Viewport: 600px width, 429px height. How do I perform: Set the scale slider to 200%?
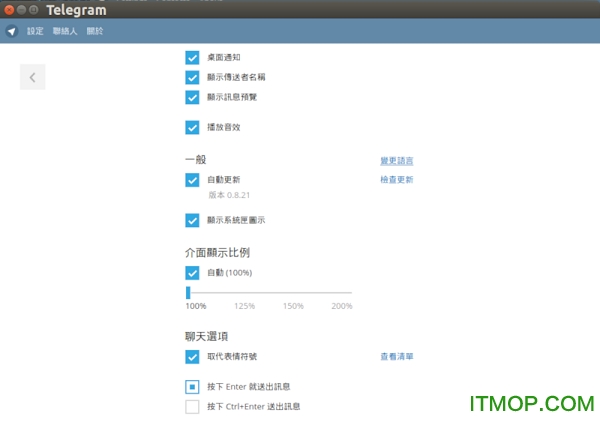coord(342,306)
